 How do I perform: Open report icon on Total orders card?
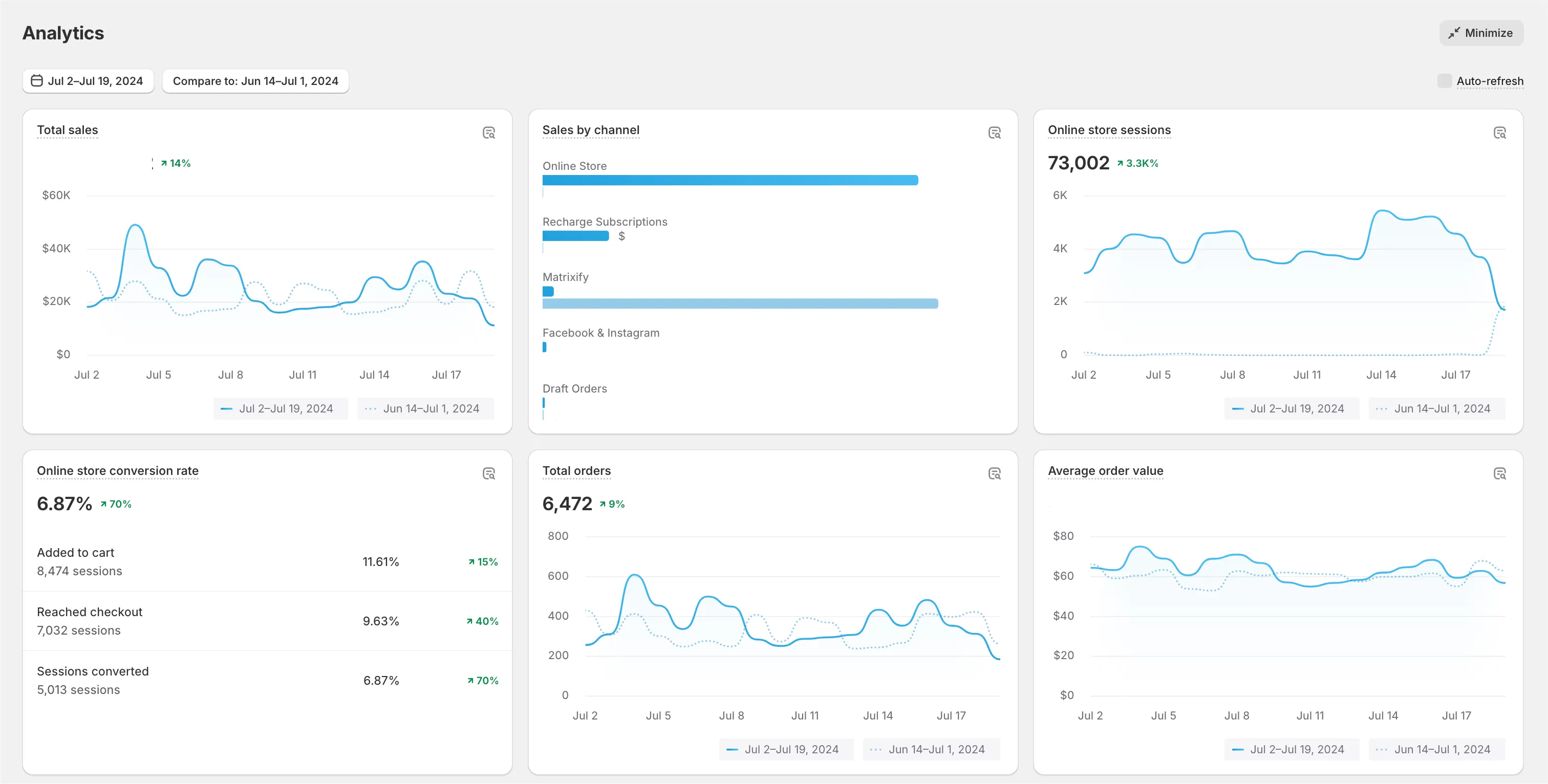[x=995, y=473]
